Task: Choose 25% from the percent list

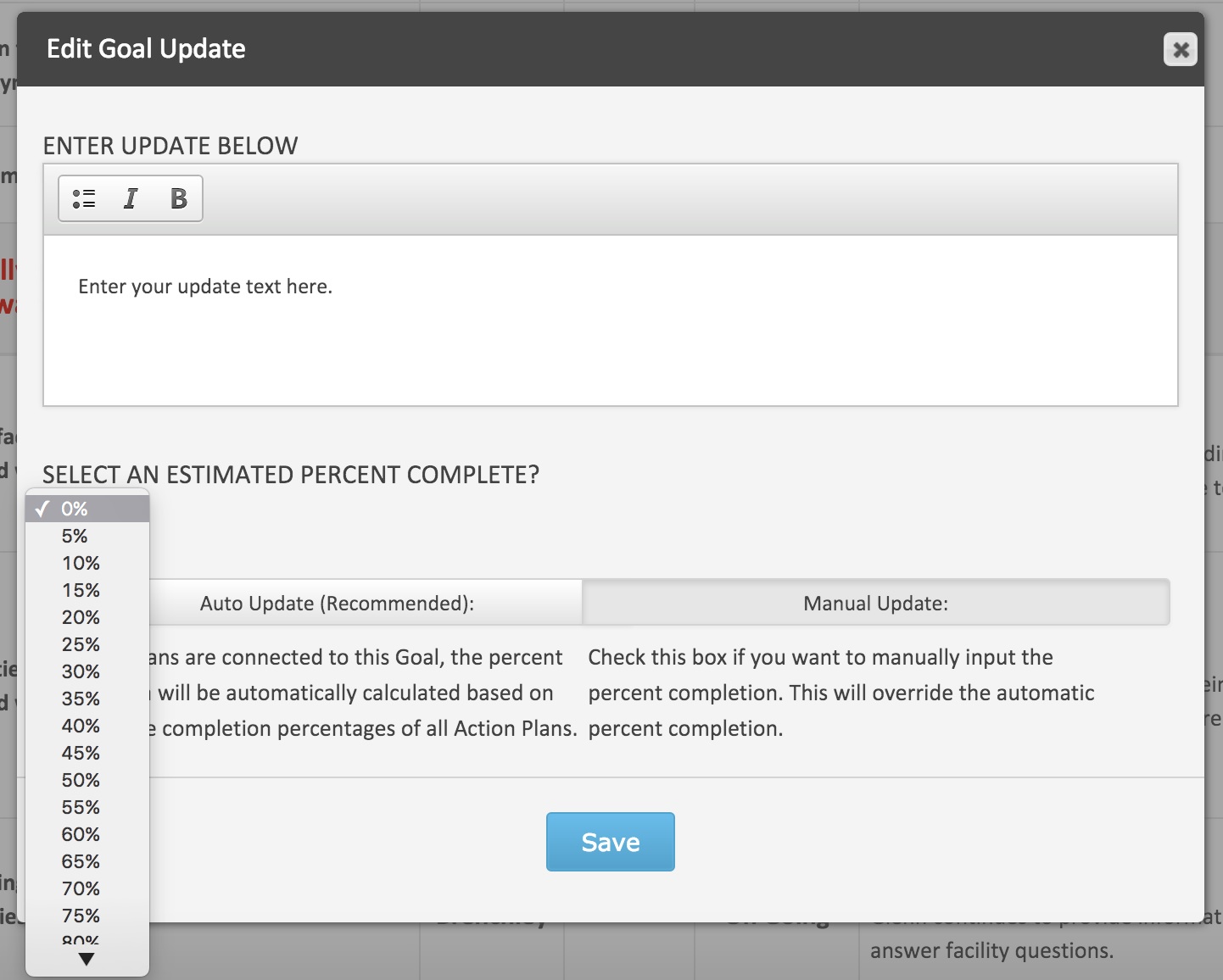Action: (87, 644)
